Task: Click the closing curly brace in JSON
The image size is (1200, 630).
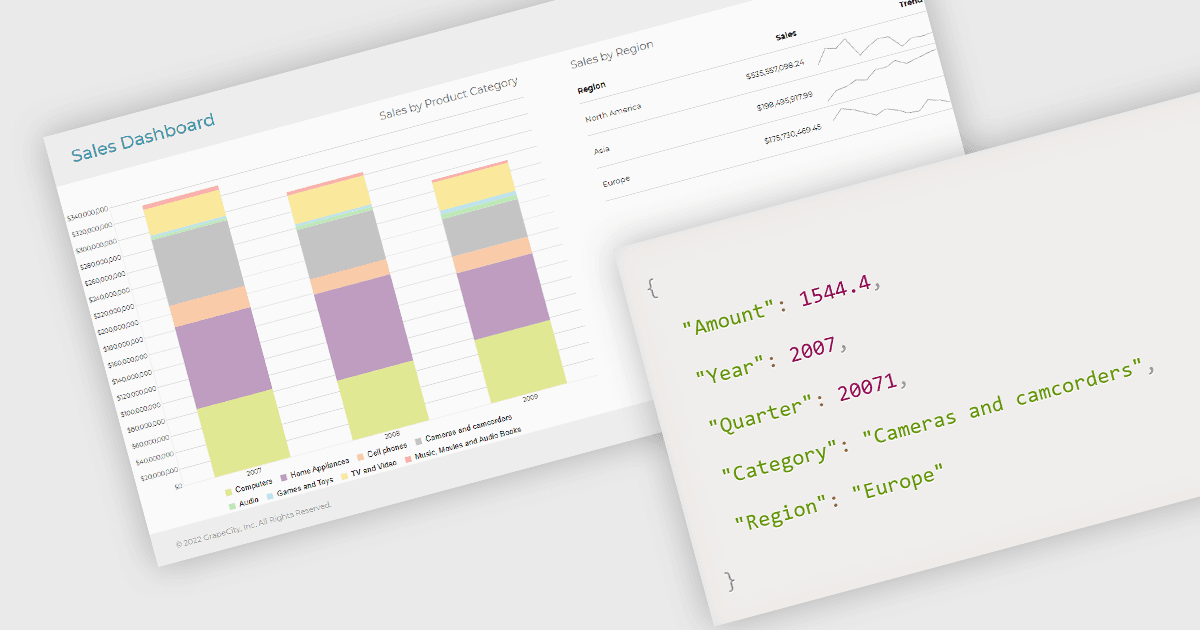Action: click(x=729, y=579)
